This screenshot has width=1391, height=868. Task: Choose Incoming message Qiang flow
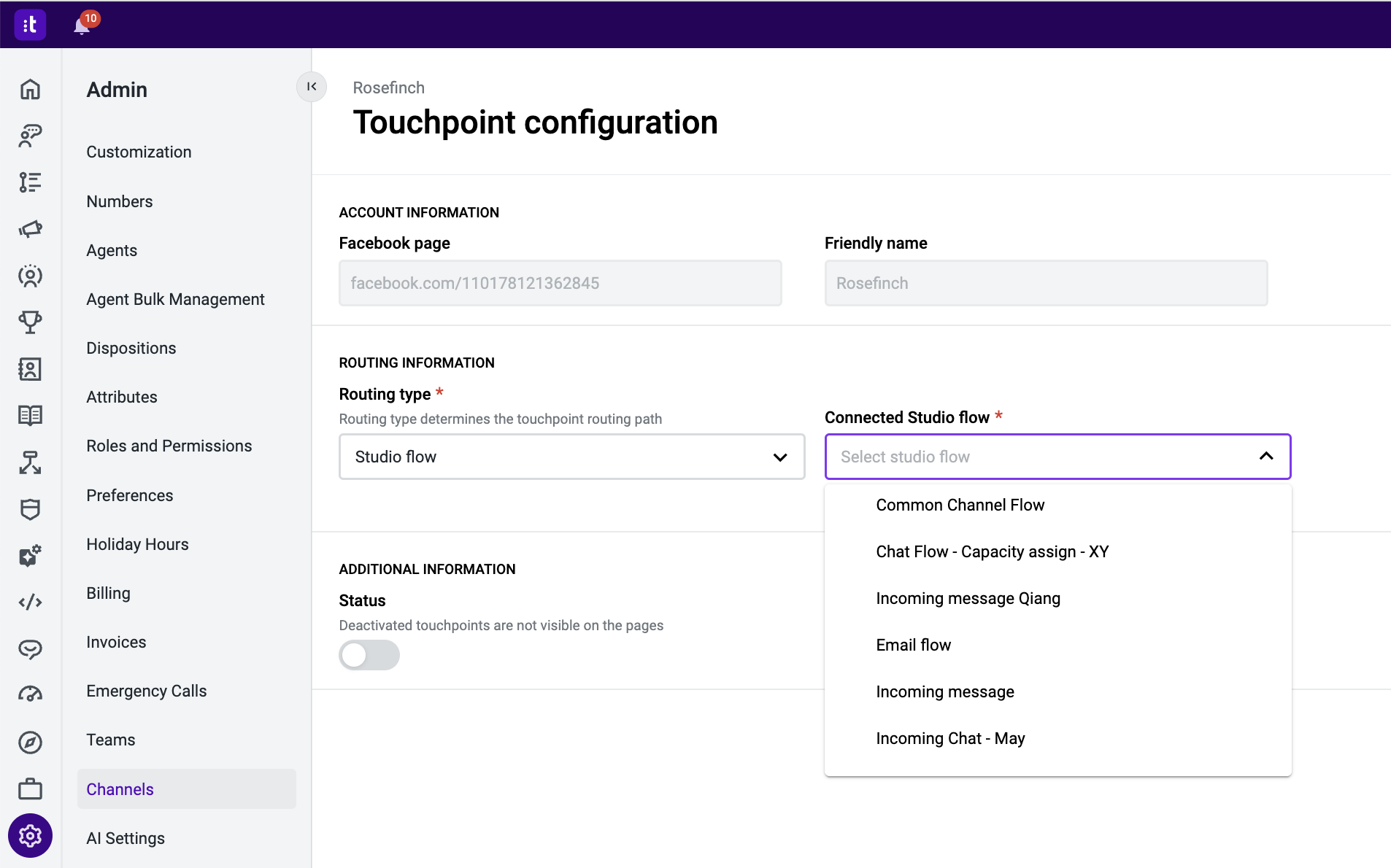tap(1058, 598)
